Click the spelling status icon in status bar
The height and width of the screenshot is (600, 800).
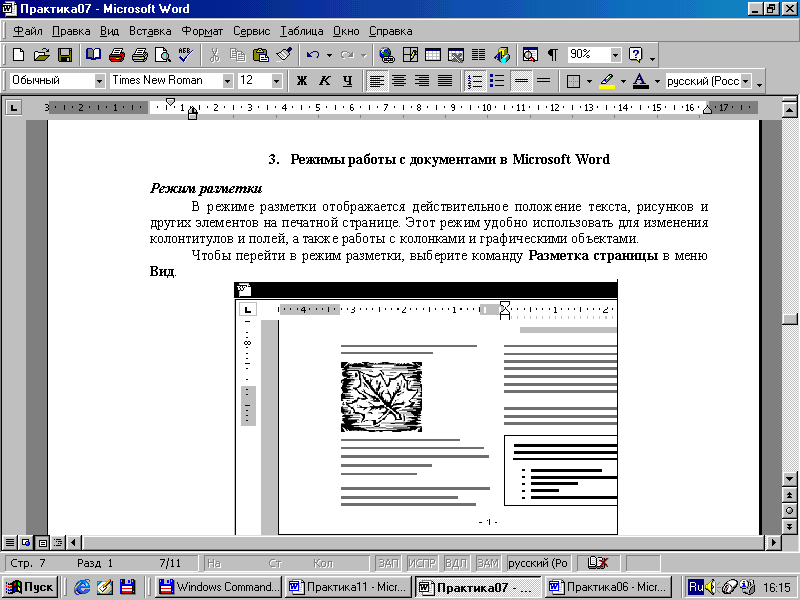(598, 563)
